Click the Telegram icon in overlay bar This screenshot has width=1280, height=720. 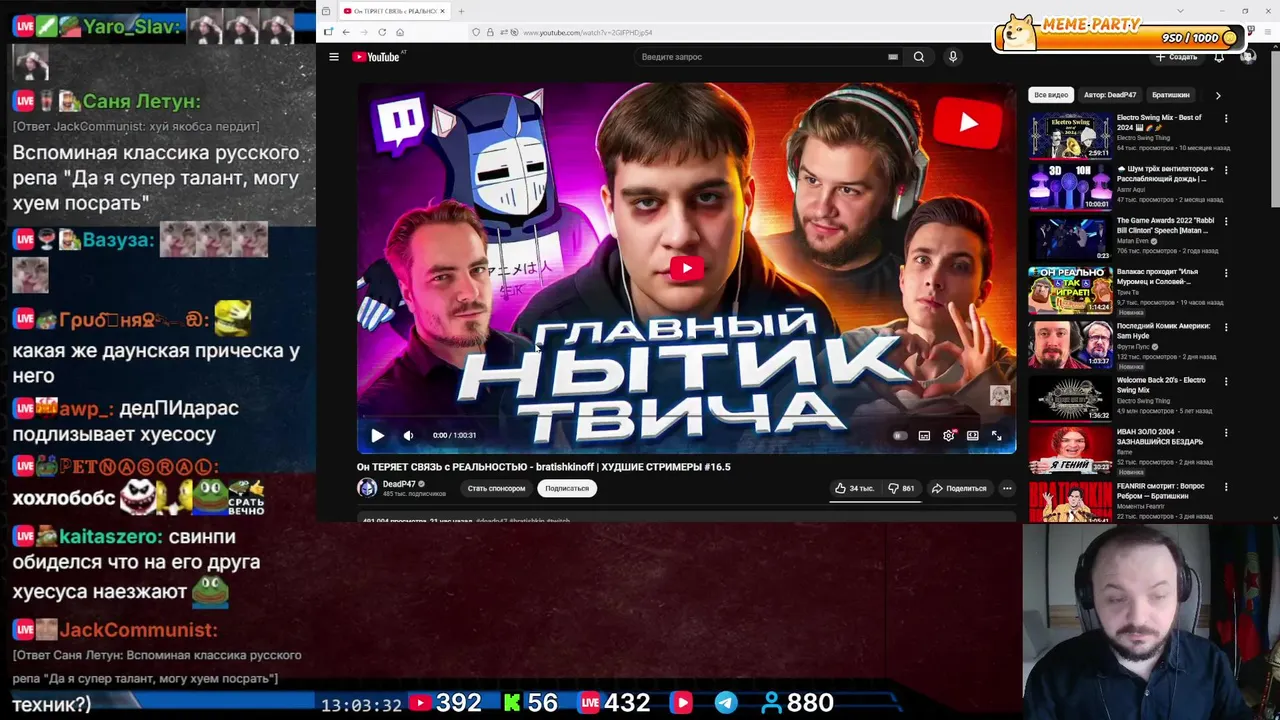click(726, 703)
